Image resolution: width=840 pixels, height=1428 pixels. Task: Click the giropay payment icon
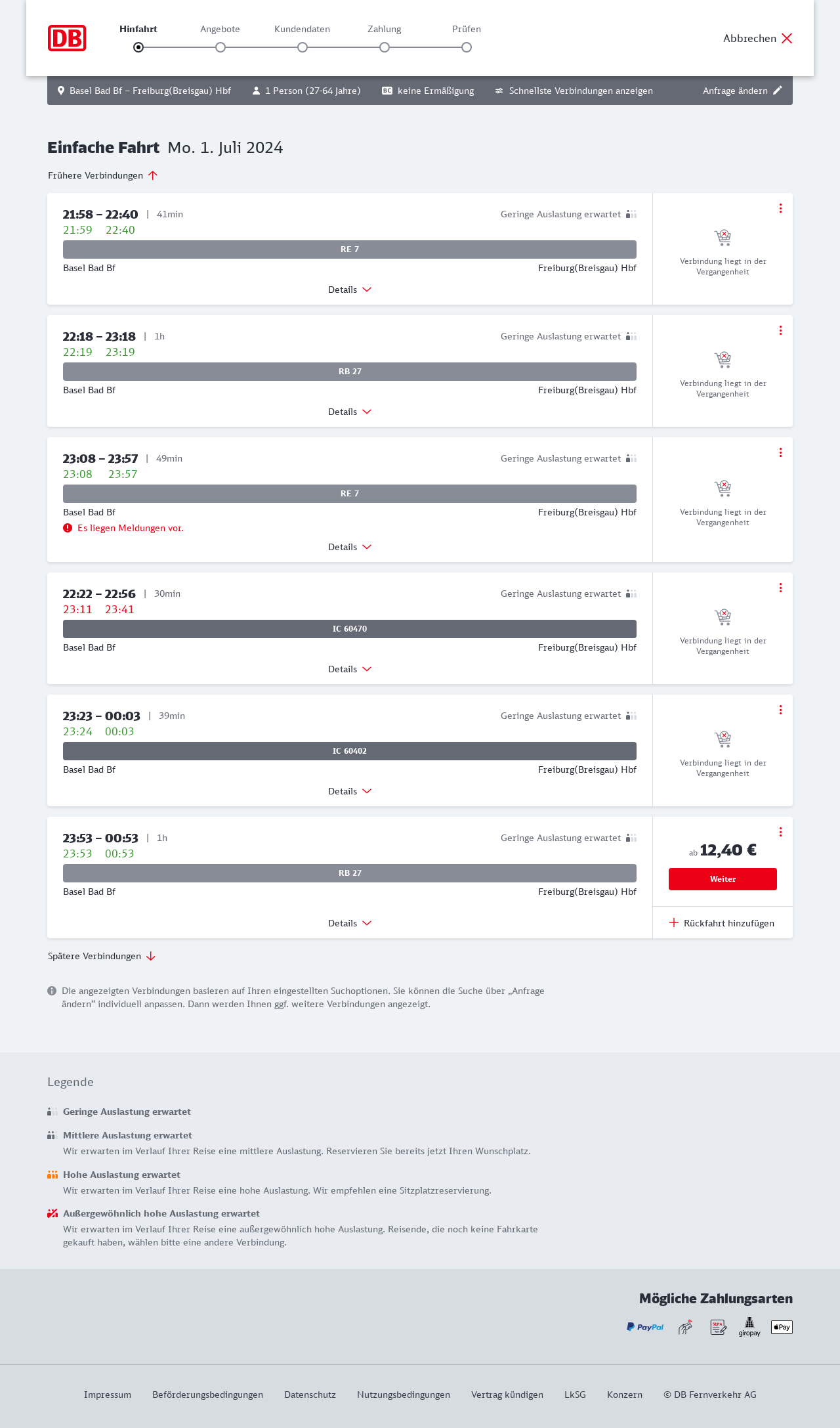749,1327
